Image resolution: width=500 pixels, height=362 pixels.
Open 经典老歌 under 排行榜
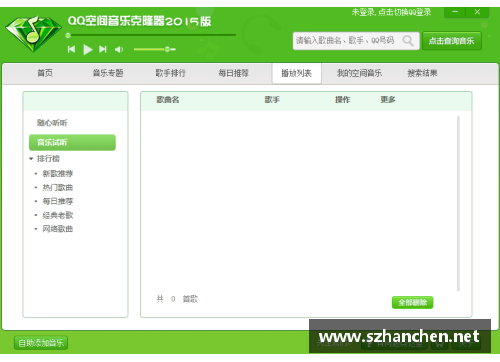point(58,215)
